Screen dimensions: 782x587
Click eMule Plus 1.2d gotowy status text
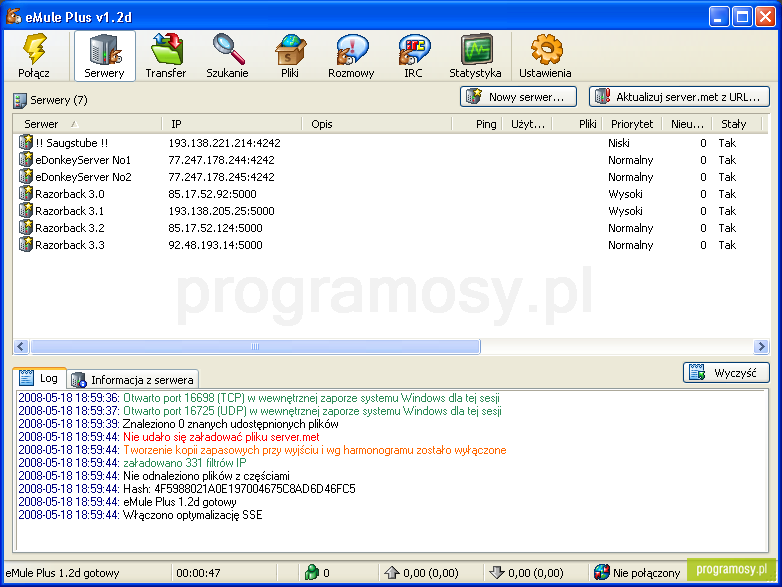tap(62, 573)
